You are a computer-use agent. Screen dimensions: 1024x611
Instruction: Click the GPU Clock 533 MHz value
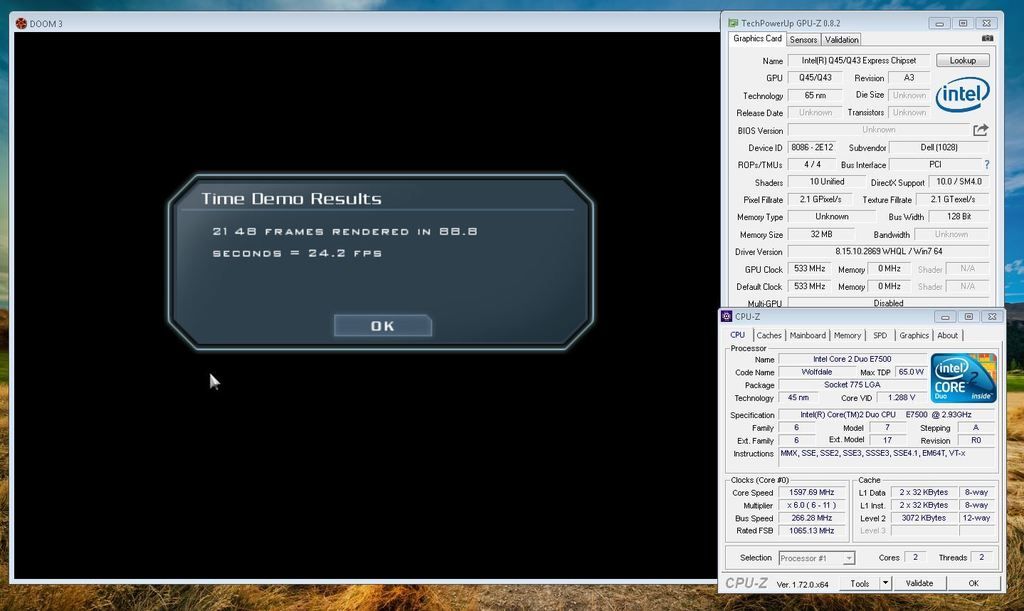[x=809, y=269]
